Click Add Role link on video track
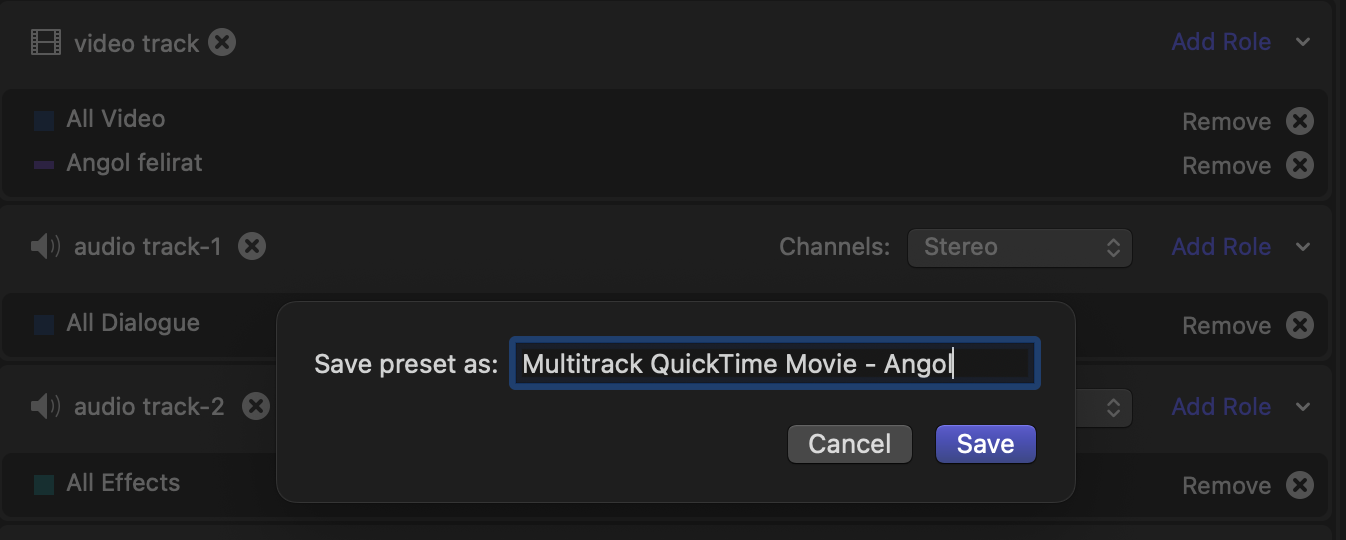1346x540 pixels. pyautogui.click(x=1221, y=42)
